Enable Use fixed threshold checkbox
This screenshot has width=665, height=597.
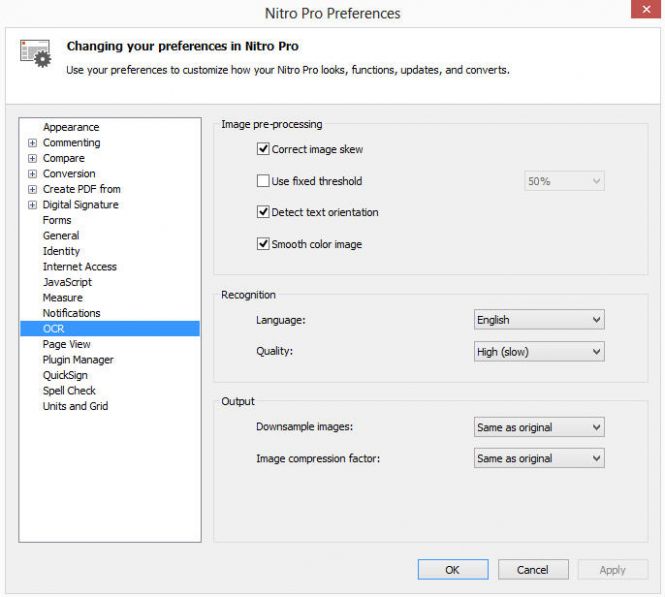(x=263, y=181)
